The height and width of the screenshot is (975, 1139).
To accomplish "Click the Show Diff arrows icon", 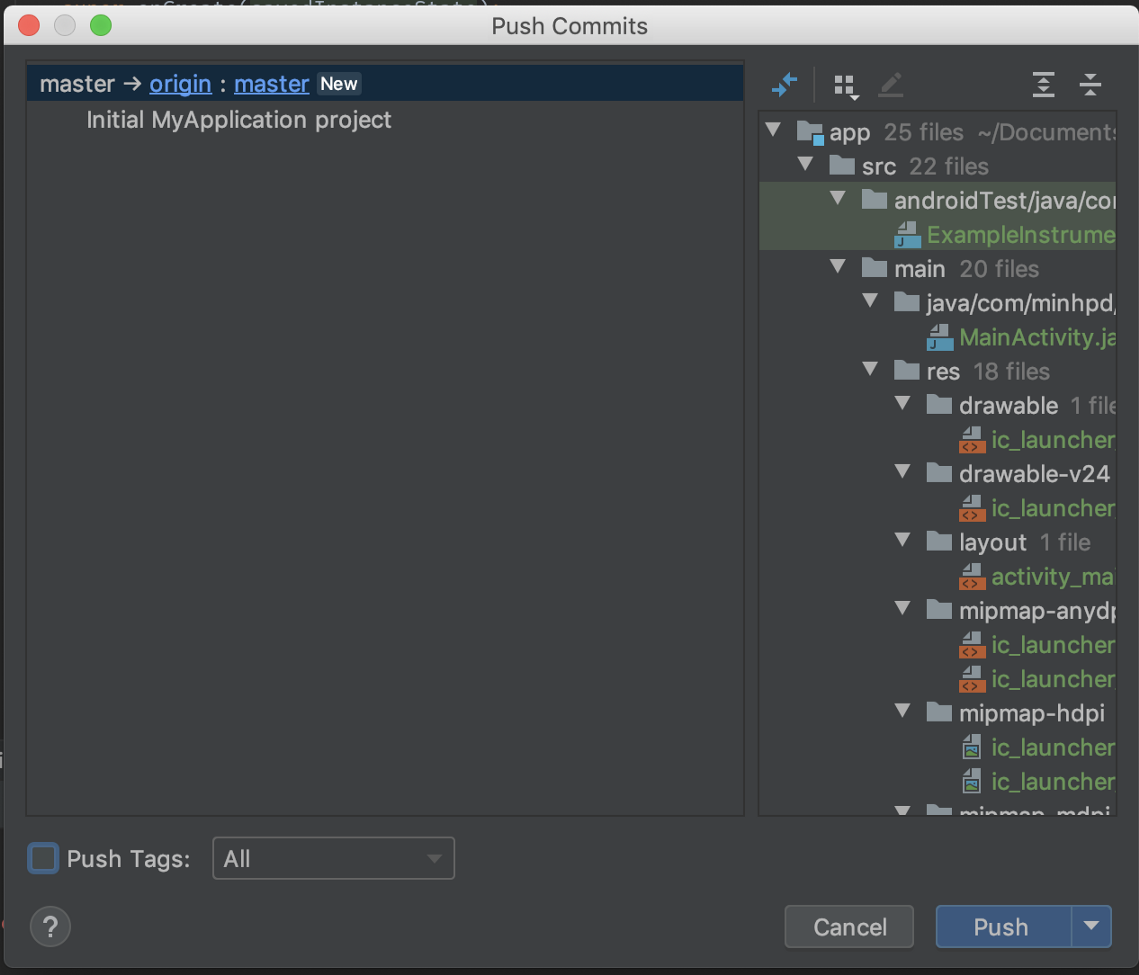I will tap(785, 85).
